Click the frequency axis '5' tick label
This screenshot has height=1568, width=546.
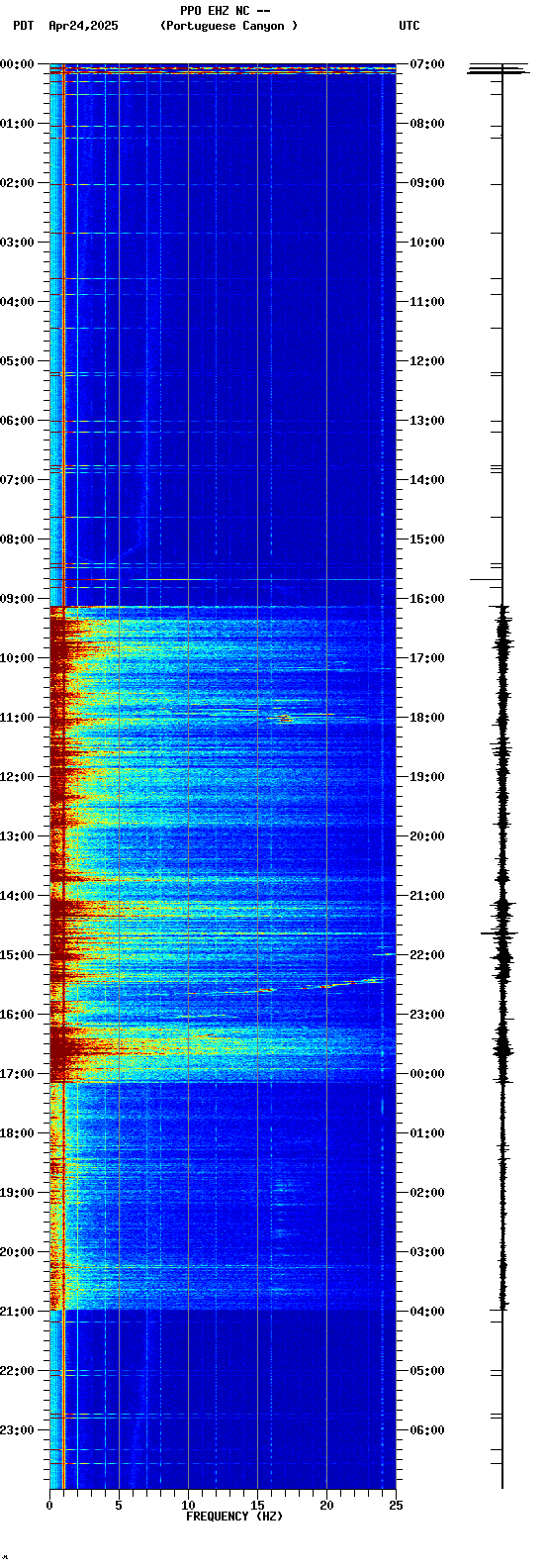pos(119,1506)
